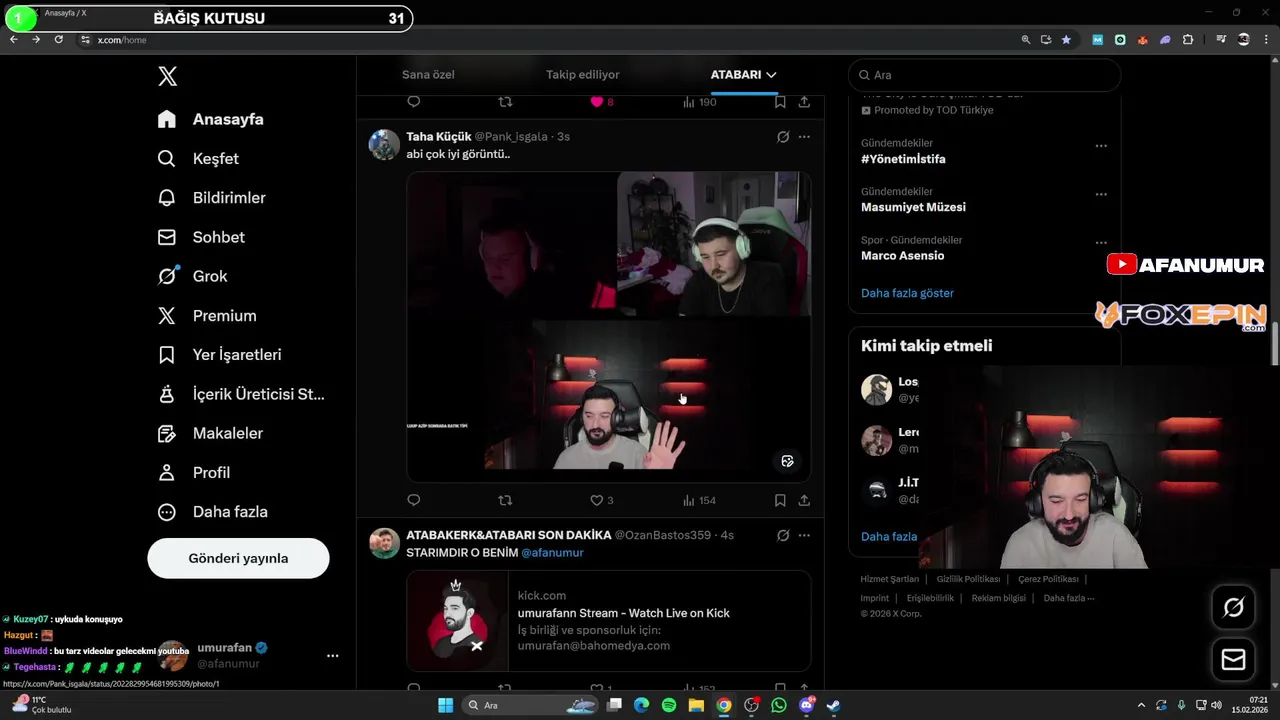The image size is (1280, 720).
Task: Open Yer İşaretleri in the sidebar
Action: coord(219,355)
